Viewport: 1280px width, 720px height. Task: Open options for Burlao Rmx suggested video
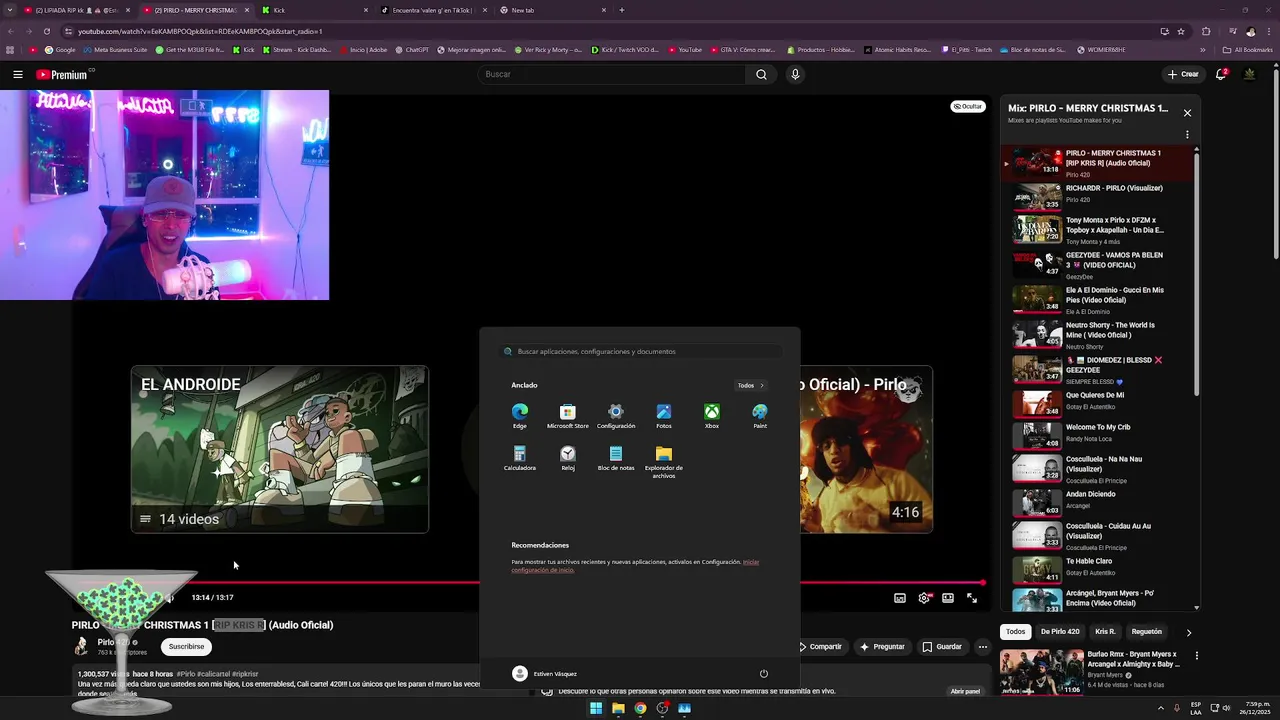pyautogui.click(x=1197, y=656)
